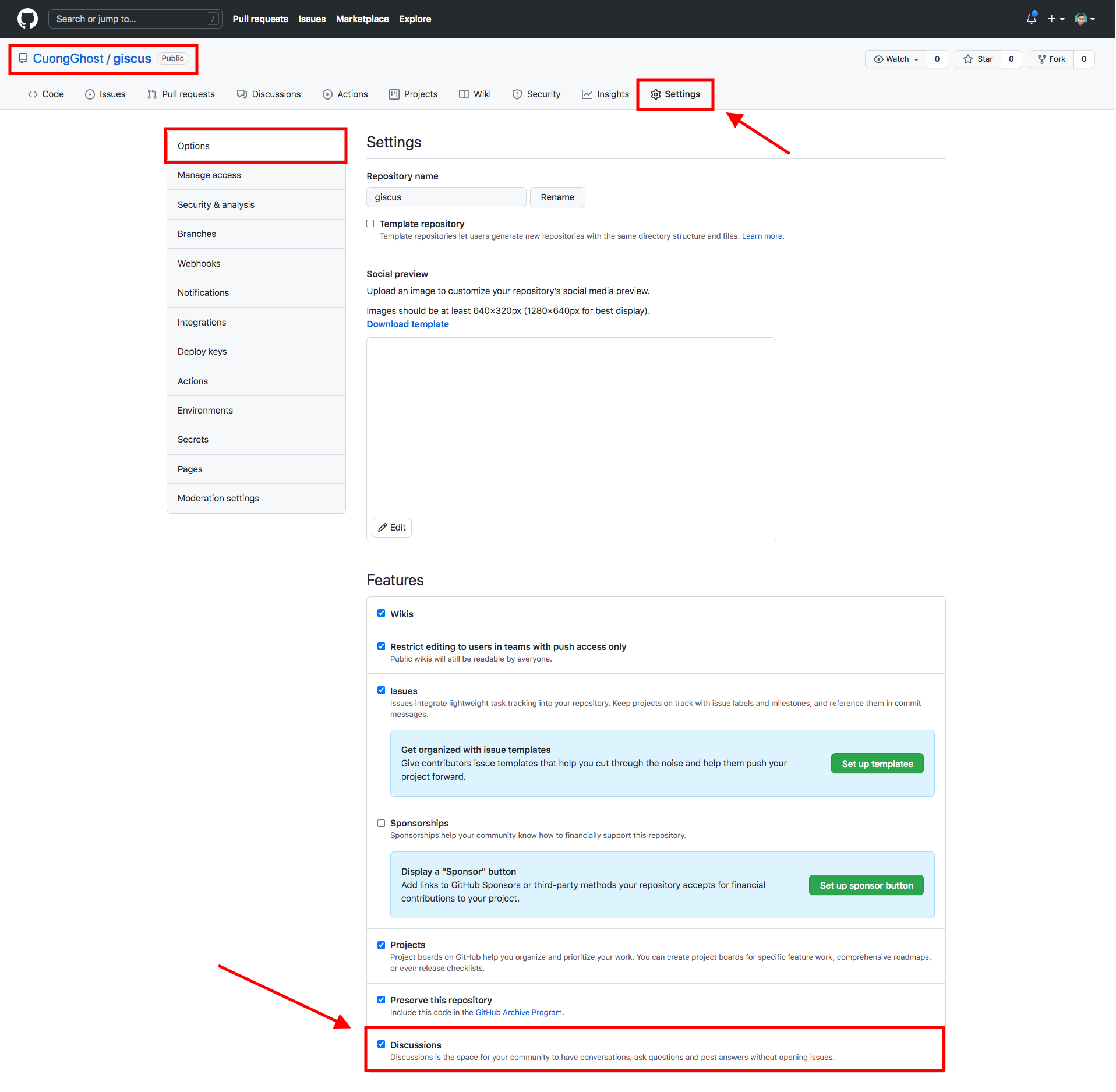Switch to the Issues repository tab
This screenshot has width=1116, height=1092.
pos(105,94)
